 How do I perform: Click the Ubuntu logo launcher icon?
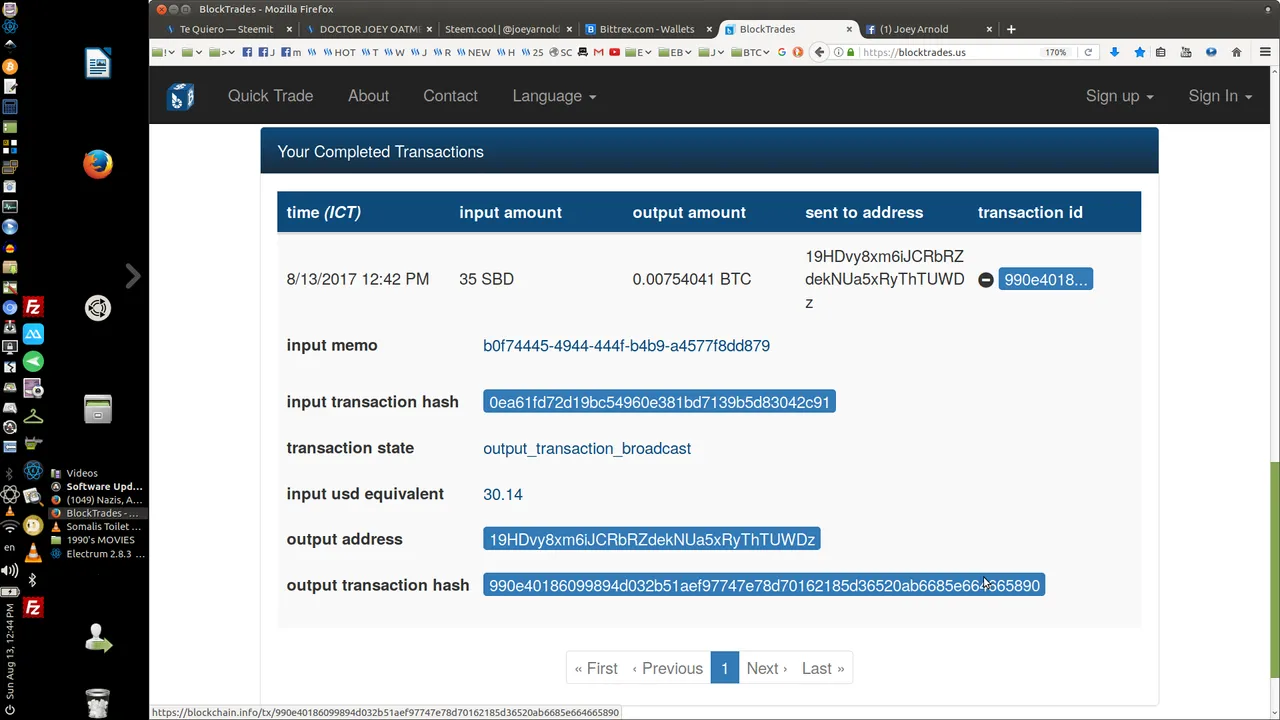pyautogui.click(x=98, y=308)
